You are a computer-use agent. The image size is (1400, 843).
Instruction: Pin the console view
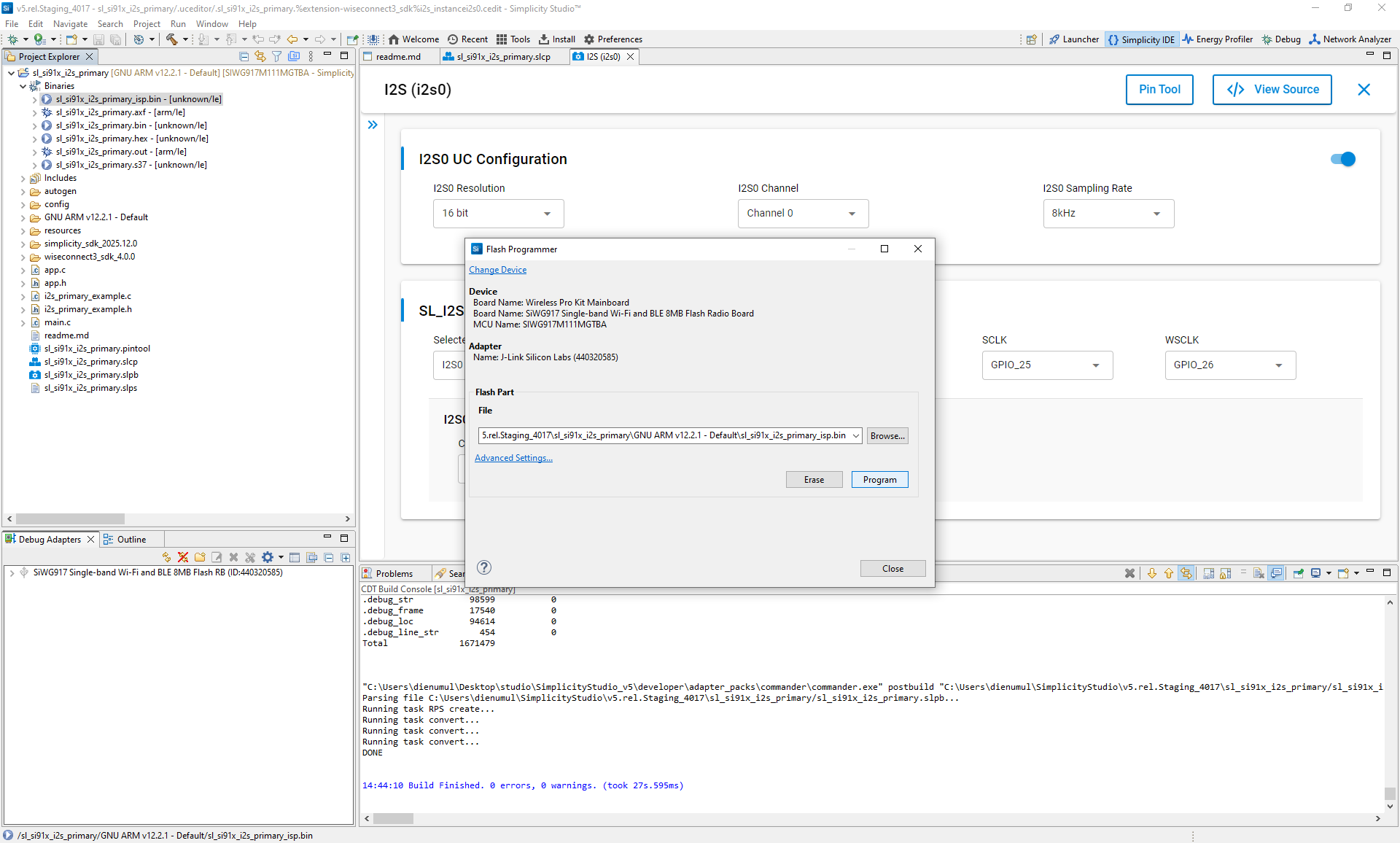click(x=1298, y=574)
